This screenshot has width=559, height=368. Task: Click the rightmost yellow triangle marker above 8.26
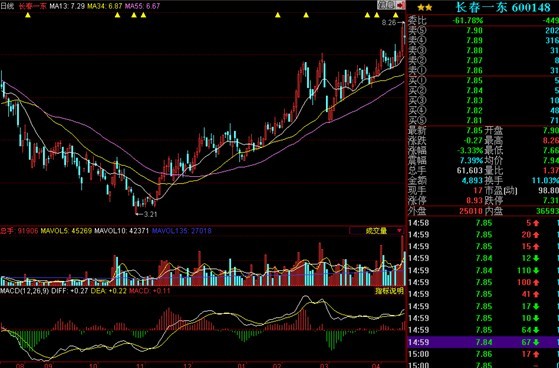pos(395,15)
